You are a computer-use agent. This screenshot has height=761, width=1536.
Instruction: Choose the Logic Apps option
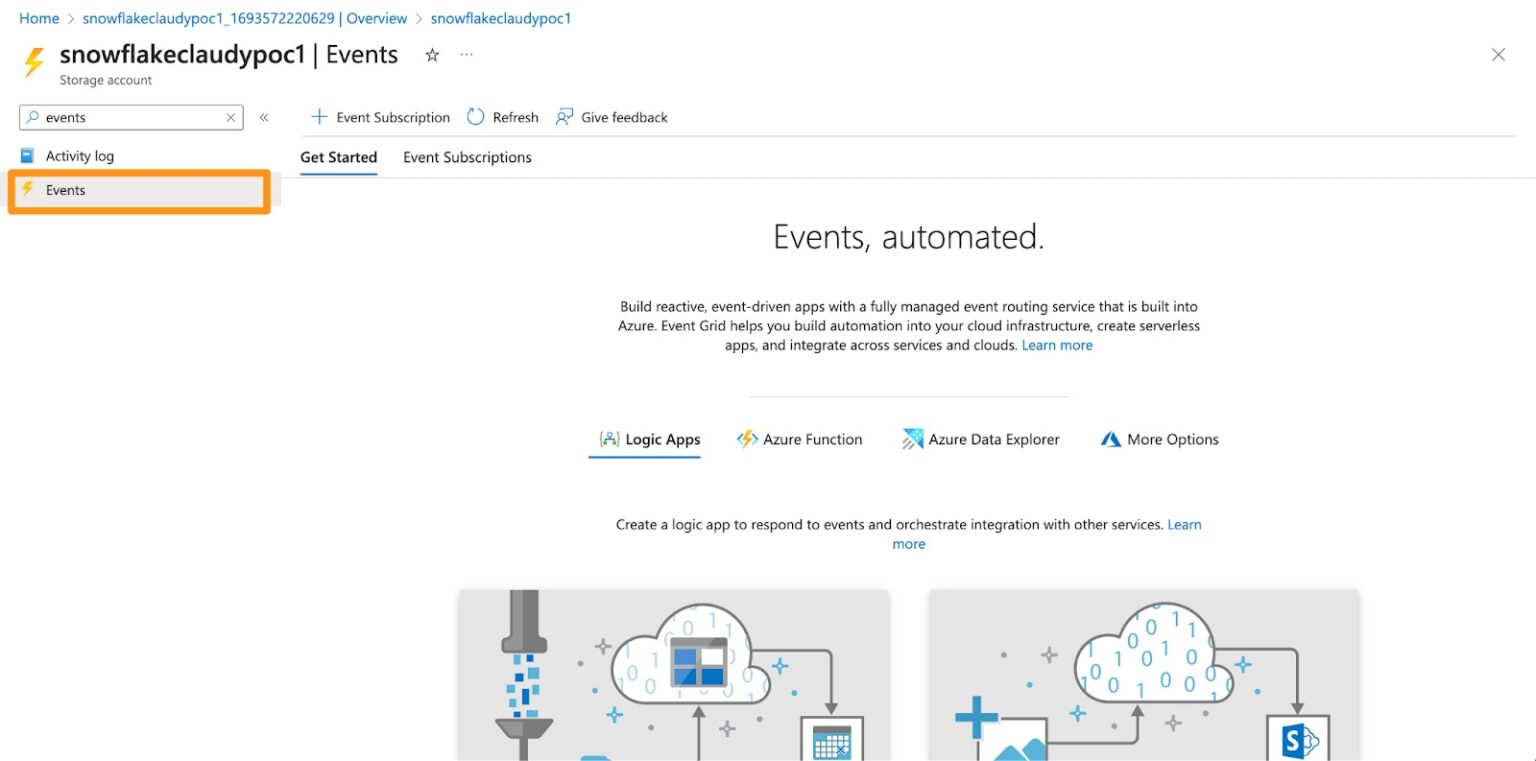[x=649, y=439]
